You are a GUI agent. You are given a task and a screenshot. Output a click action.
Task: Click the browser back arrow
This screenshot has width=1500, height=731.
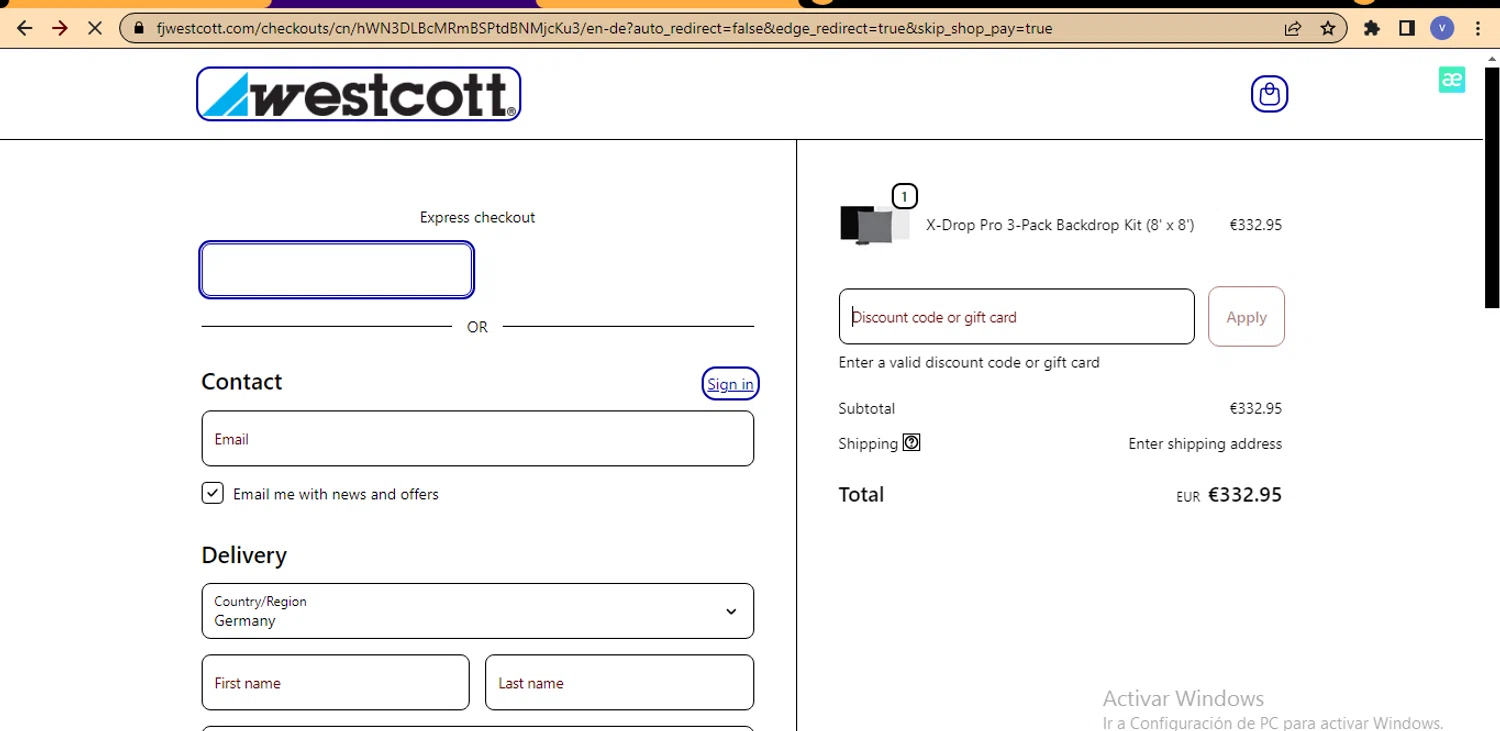pos(25,28)
